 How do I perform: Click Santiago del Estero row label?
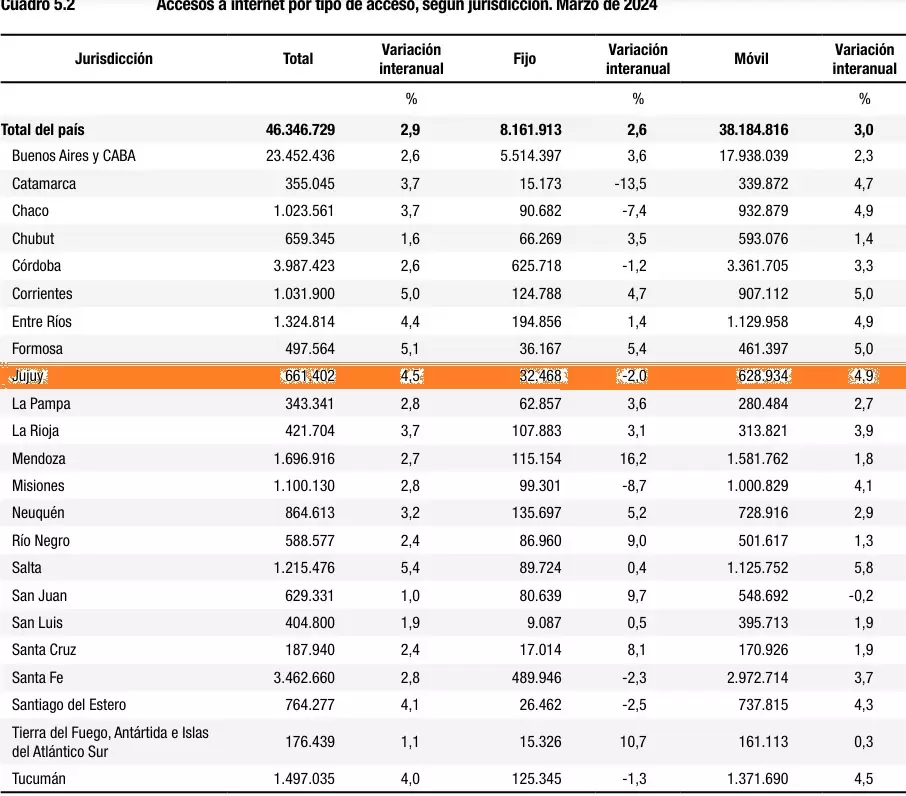coord(69,705)
